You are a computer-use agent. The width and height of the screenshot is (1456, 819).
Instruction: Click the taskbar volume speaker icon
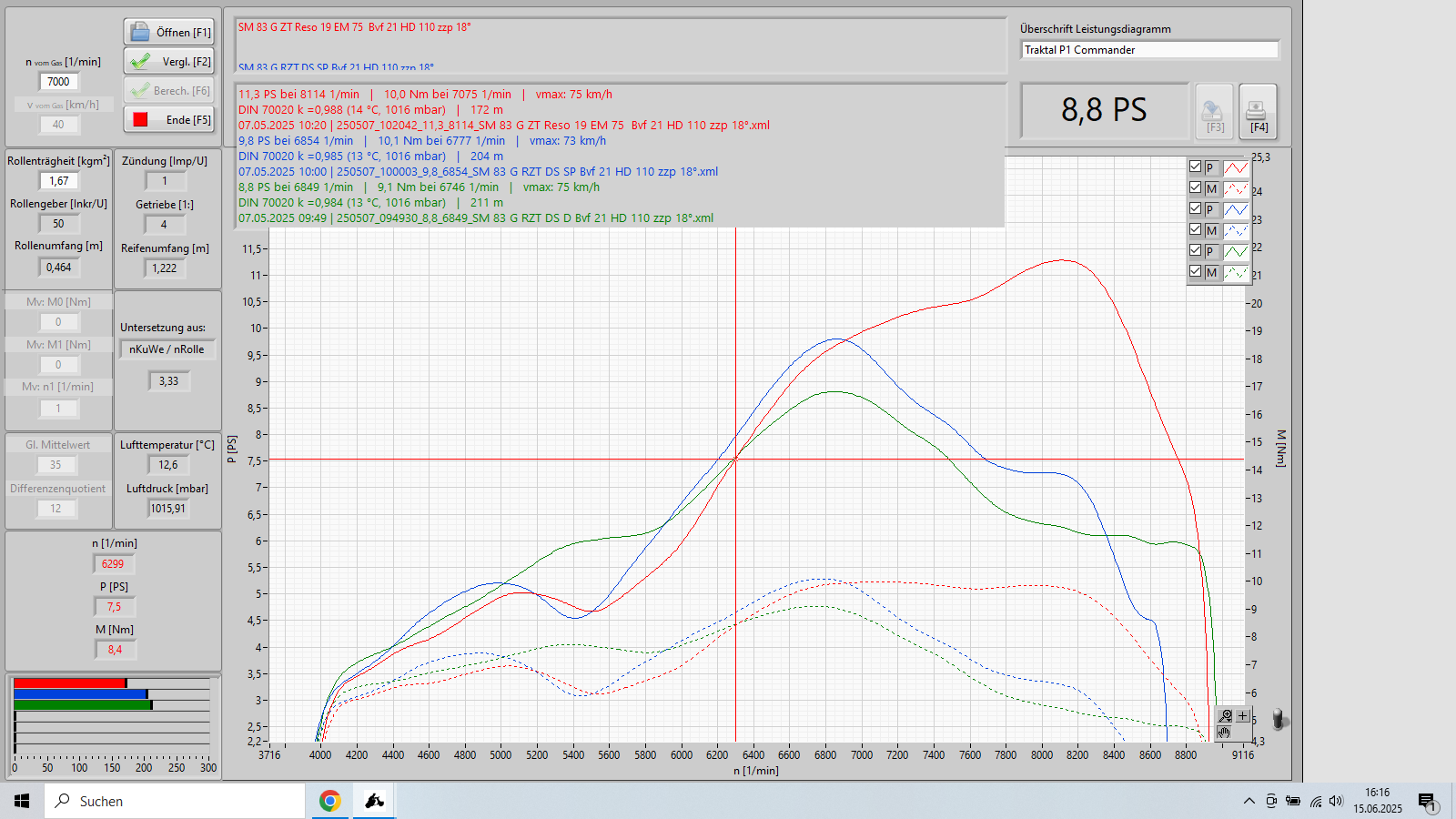point(1336,801)
